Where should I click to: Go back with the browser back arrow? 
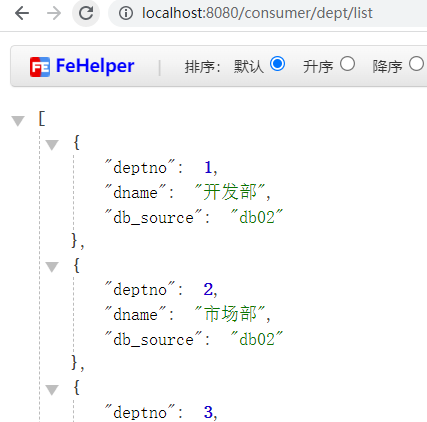[22, 13]
